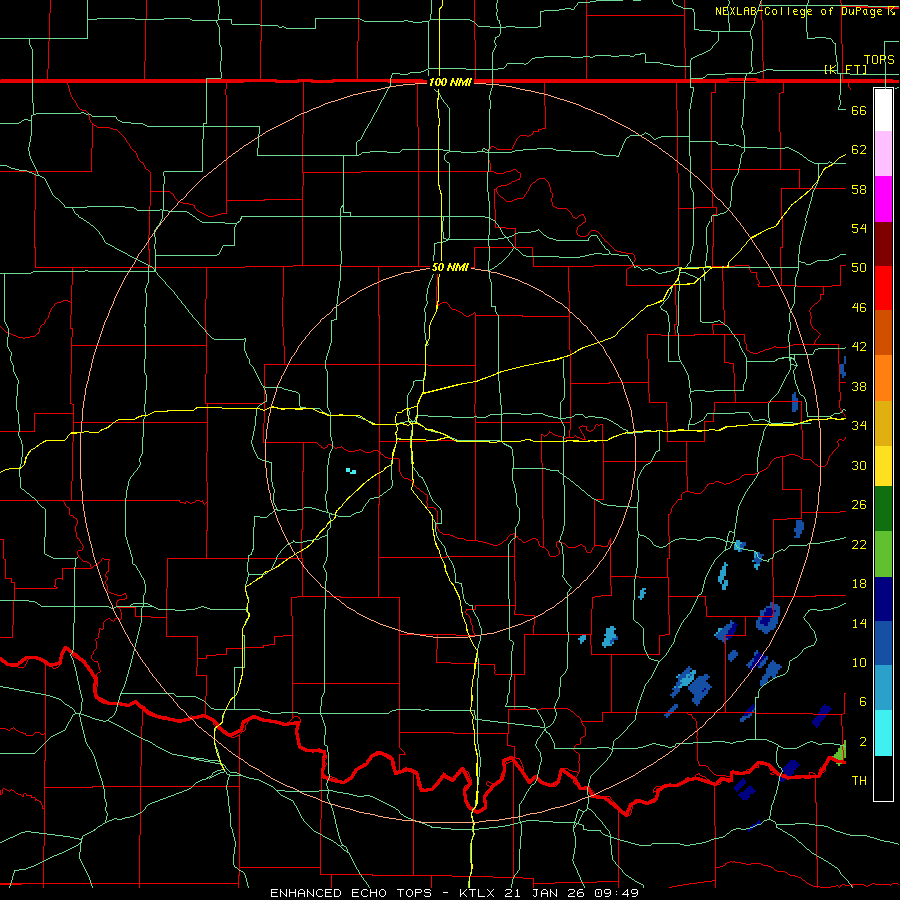Pick the light orange swatch in the color scale
The width and height of the screenshot is (900, 900).
click(x=883, y=378)
